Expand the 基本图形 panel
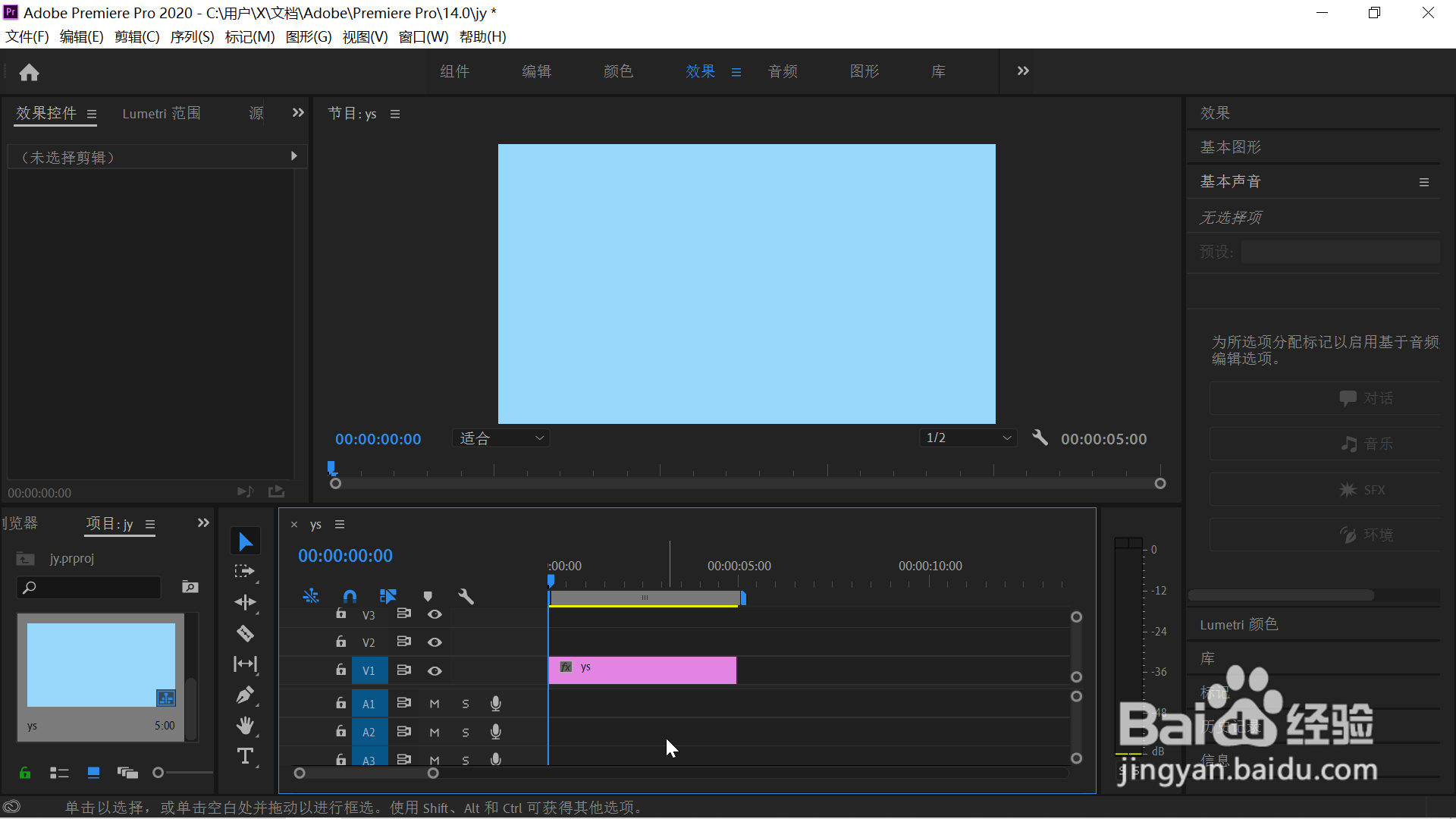The height and width of the screenshot is (819, 1456). 1230,147
